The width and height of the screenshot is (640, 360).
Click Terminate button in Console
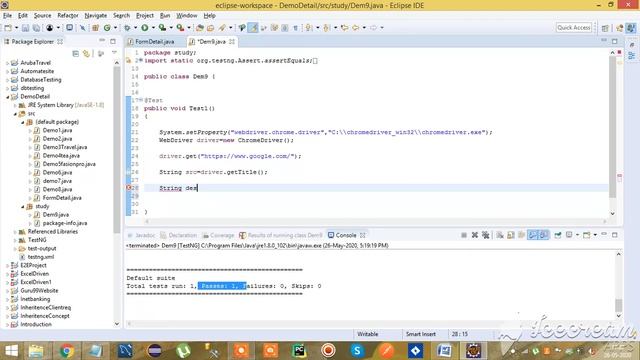point(464,235)
